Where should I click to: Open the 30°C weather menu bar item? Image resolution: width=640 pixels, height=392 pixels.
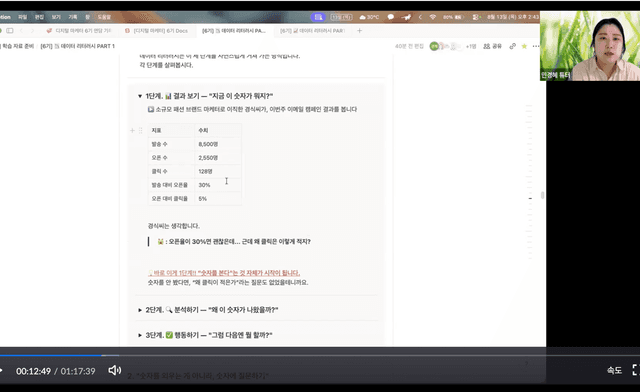(369, 17)
